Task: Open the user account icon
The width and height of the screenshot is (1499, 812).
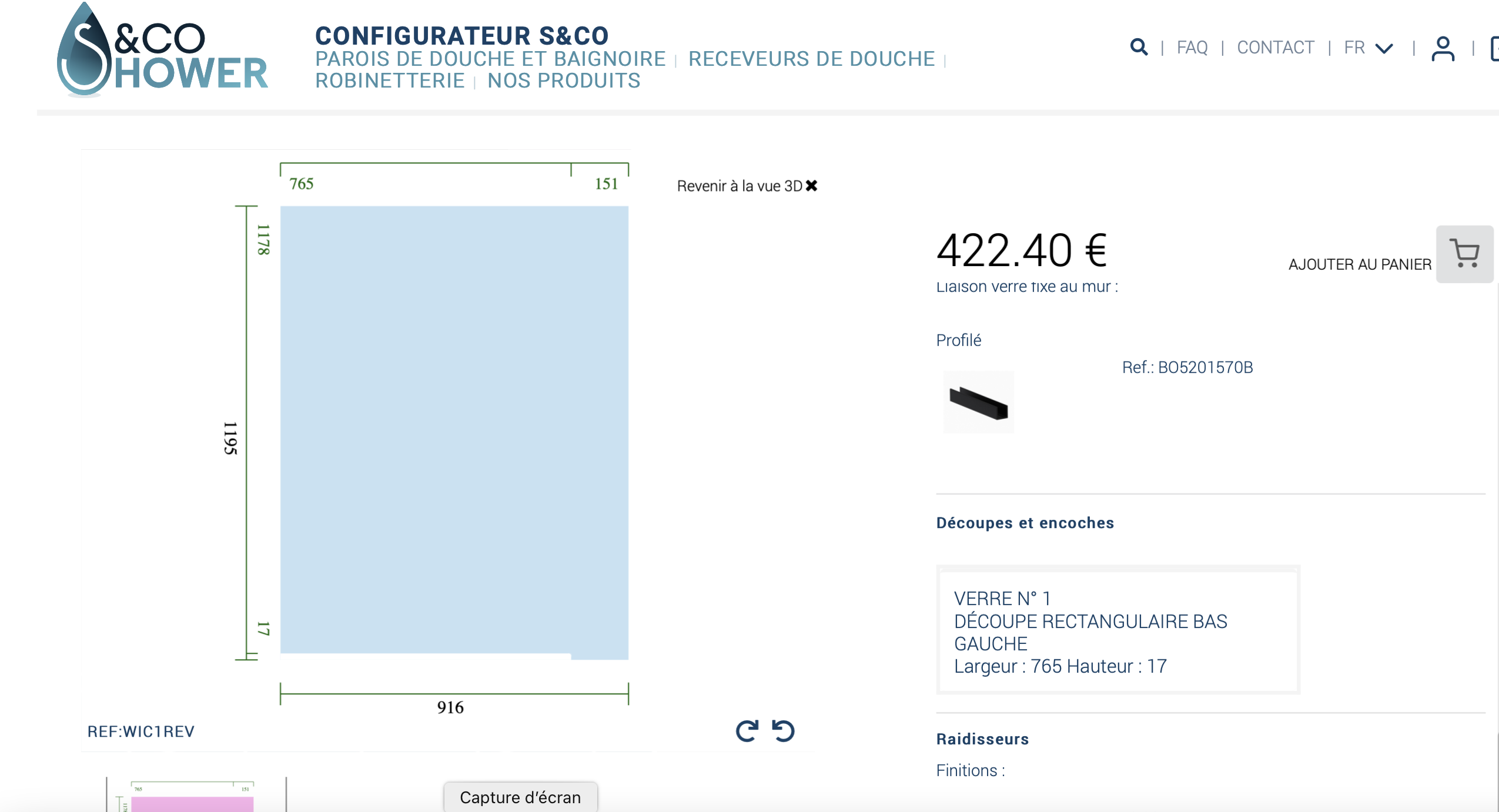Action: point(1443,48)
